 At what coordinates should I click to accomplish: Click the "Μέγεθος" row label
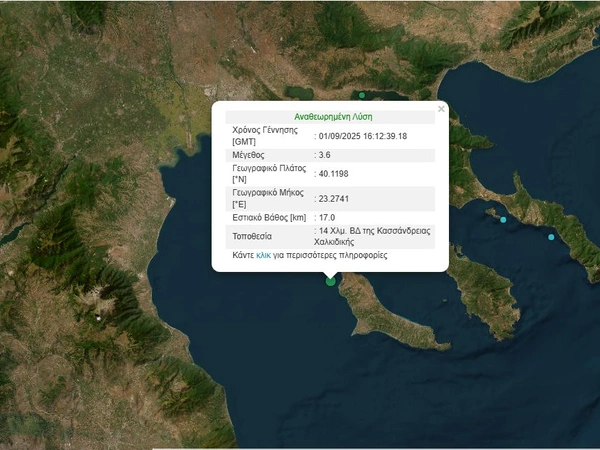click(251, 155)
